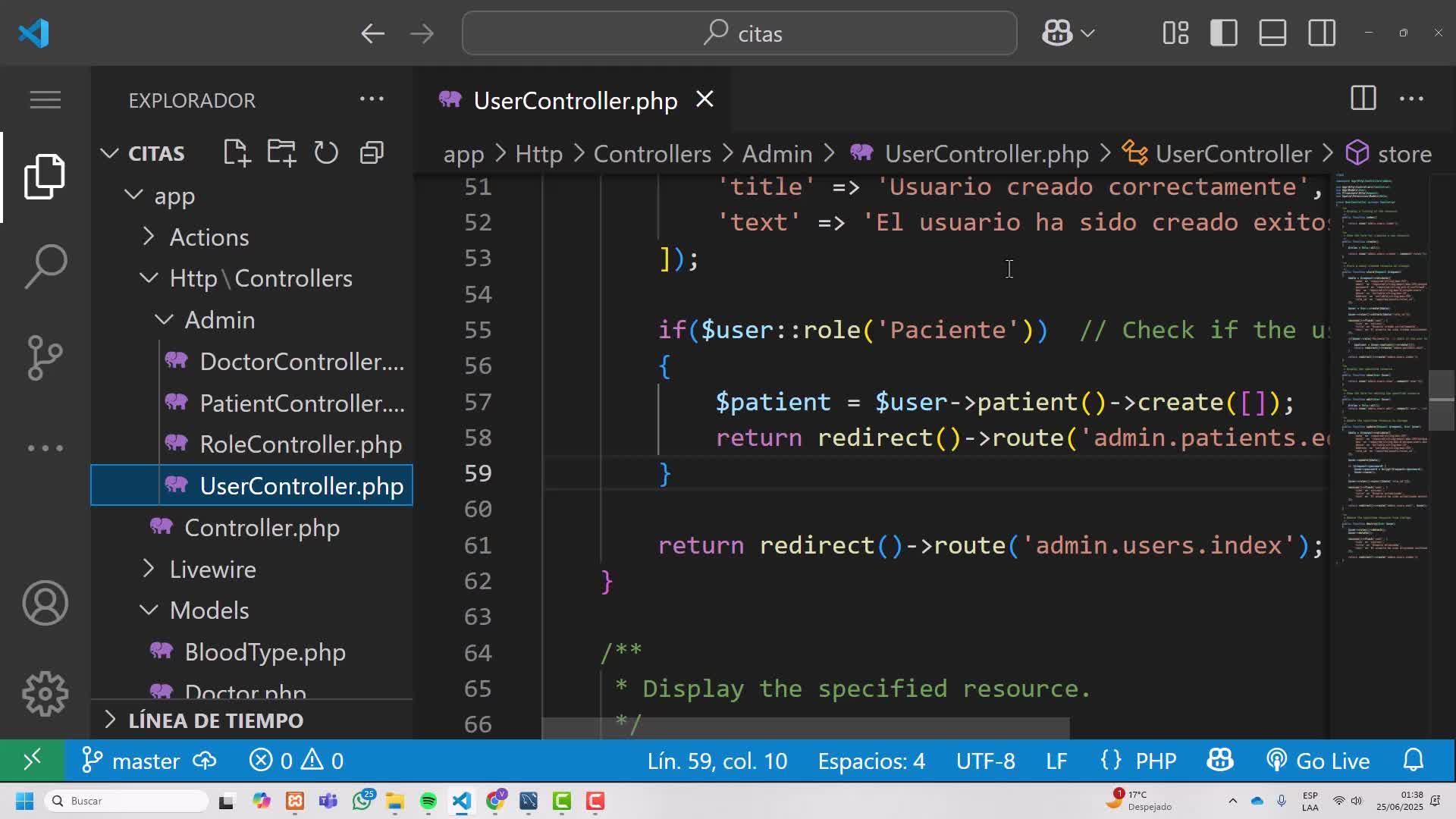Select the UserController.php editor tab
The height and width of the screenshot is (819, 1456).
[573, 100]
